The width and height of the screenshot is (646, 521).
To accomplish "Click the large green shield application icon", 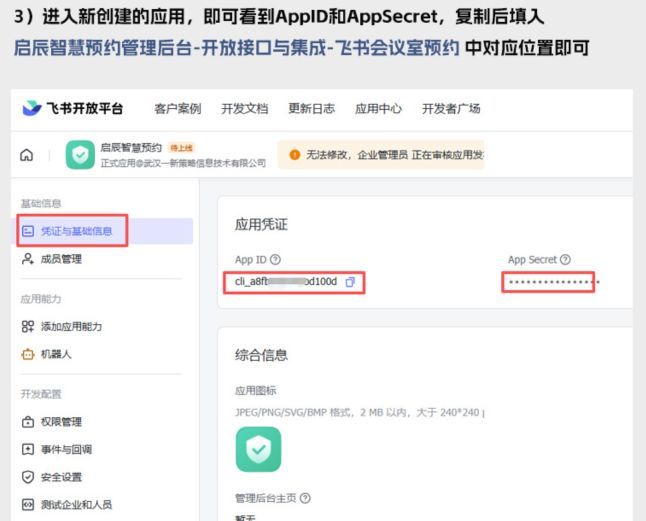I will [258, 449].
